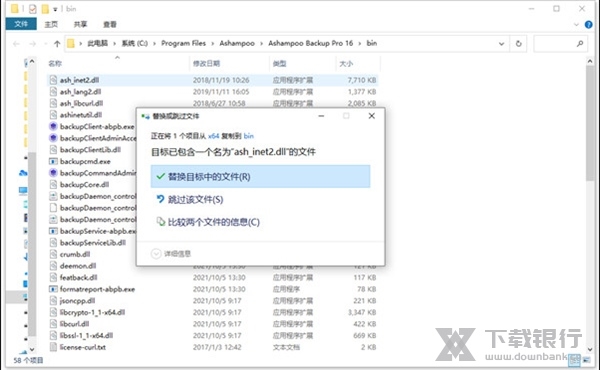Select the deemon.dll file icon
The height and width of the screenshot is (370, 600).
pos(54,266)
